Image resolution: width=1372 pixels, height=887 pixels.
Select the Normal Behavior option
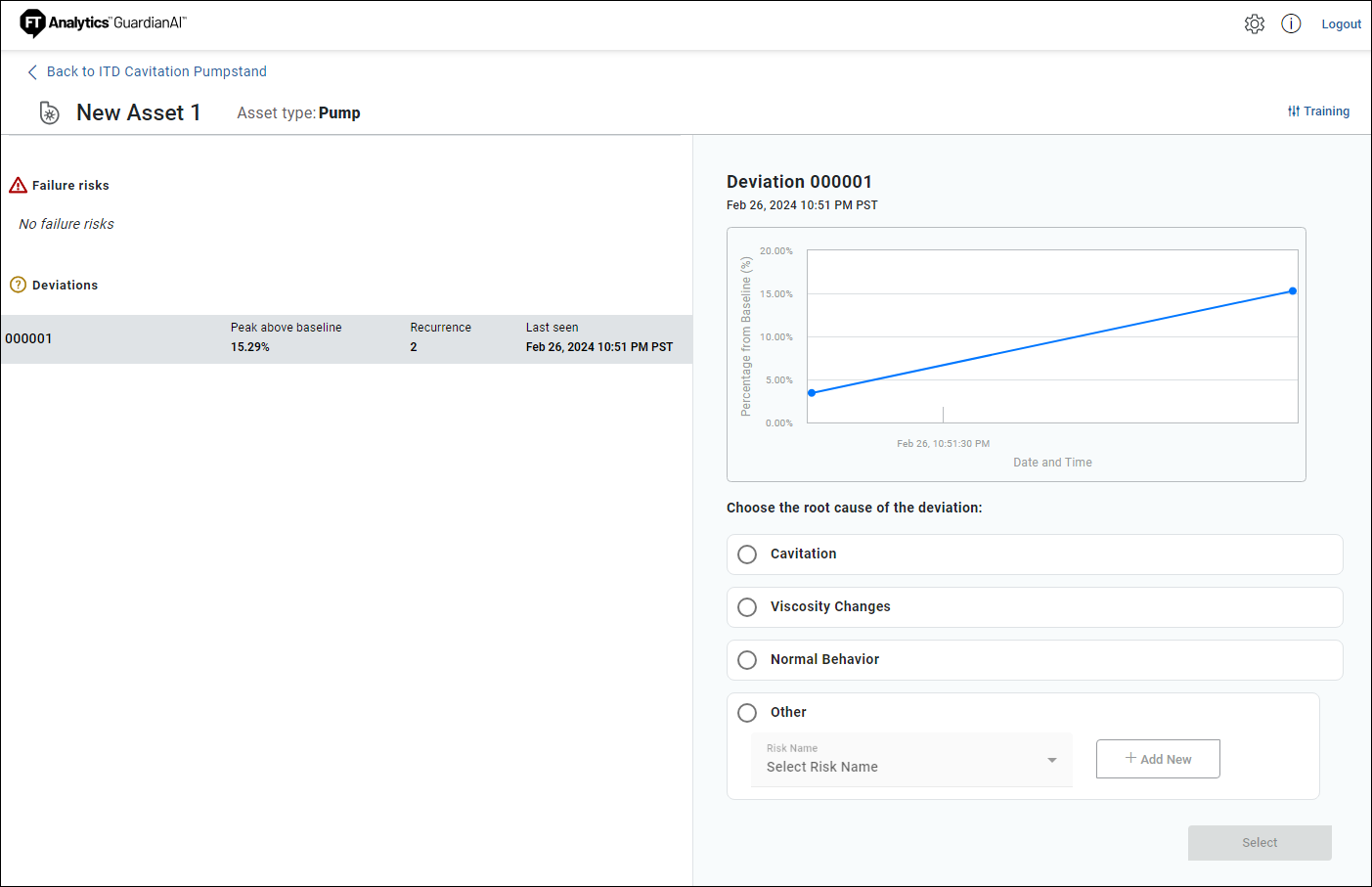(747, 660)
